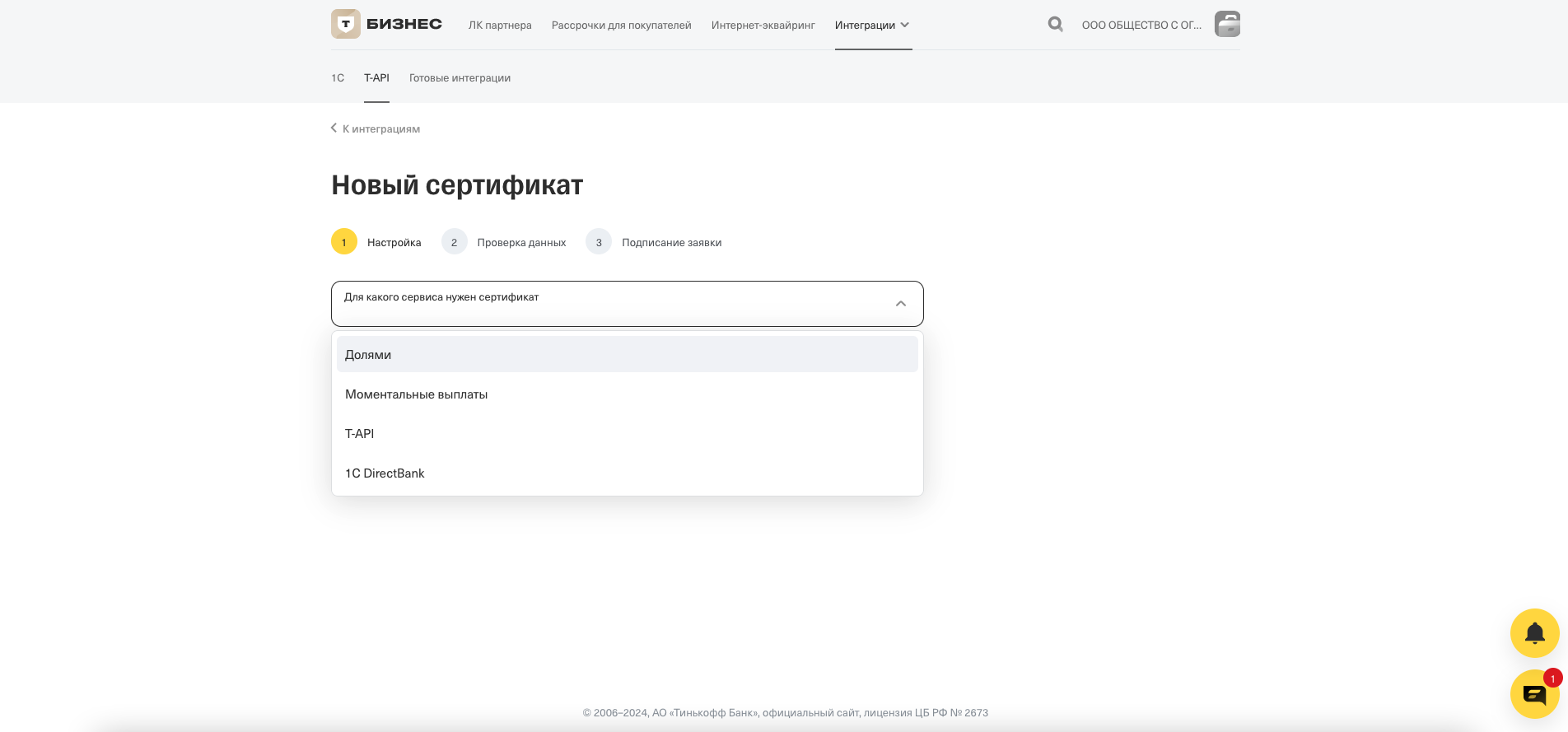Click step 2 Проверка данных indicator
This screenshot has width=1568, height=732.
[504, 241]
